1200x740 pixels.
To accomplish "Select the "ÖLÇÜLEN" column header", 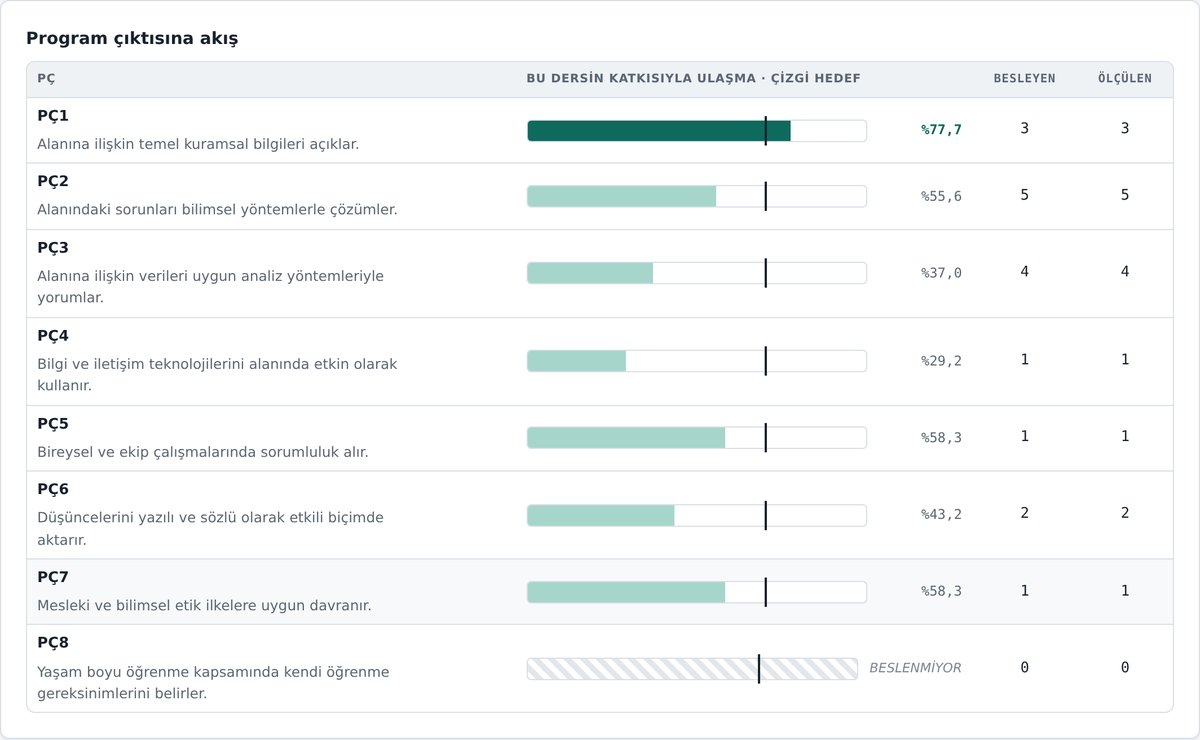I will 1125,79.
